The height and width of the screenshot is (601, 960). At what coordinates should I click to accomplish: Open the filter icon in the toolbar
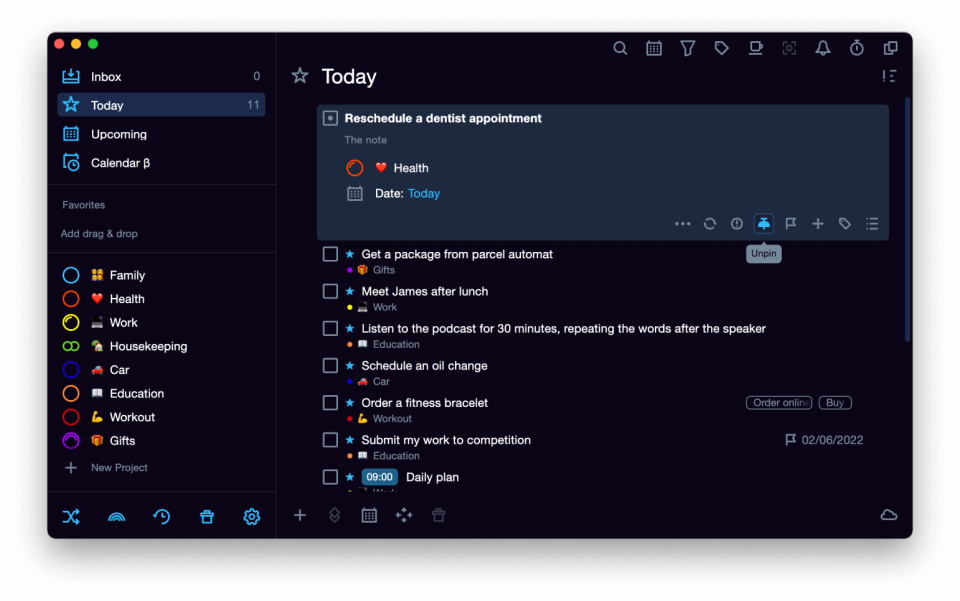pyautogui.click(x=687, y=47)
